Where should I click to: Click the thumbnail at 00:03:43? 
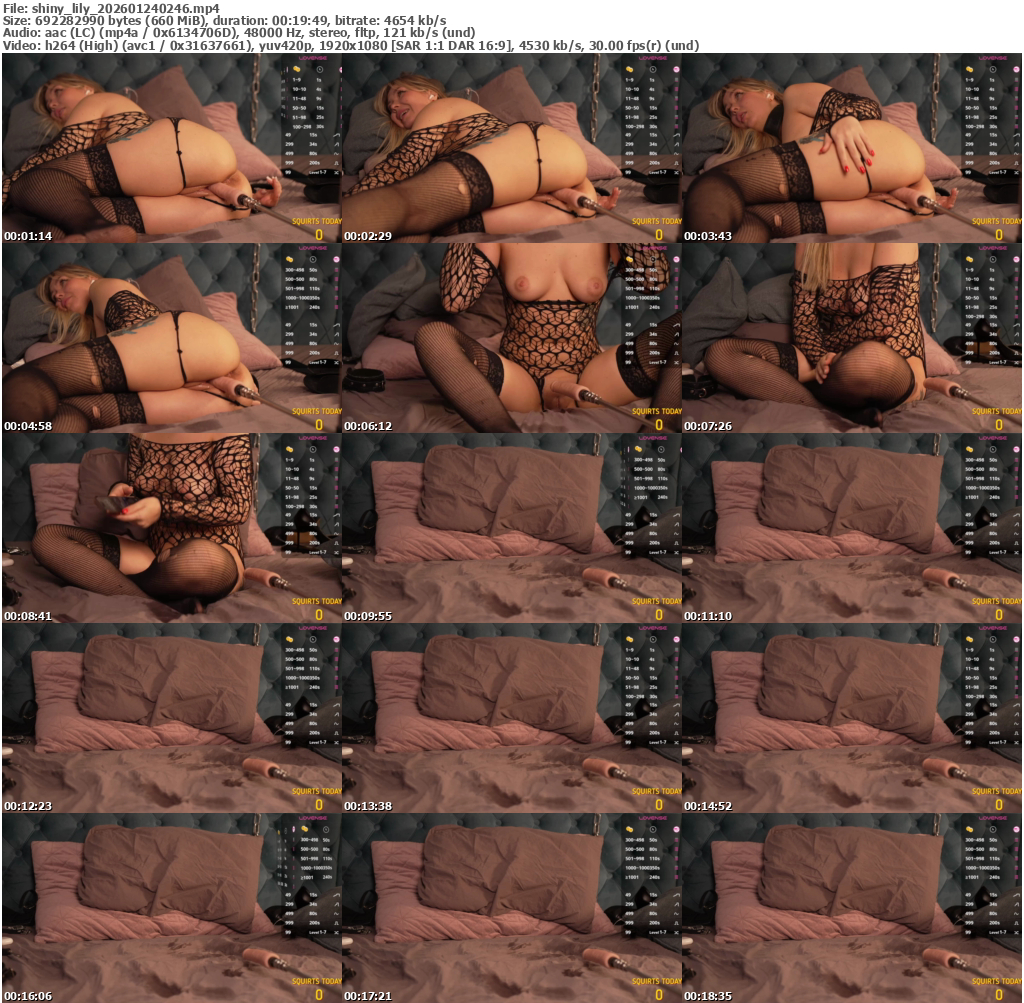coord(852,148)
